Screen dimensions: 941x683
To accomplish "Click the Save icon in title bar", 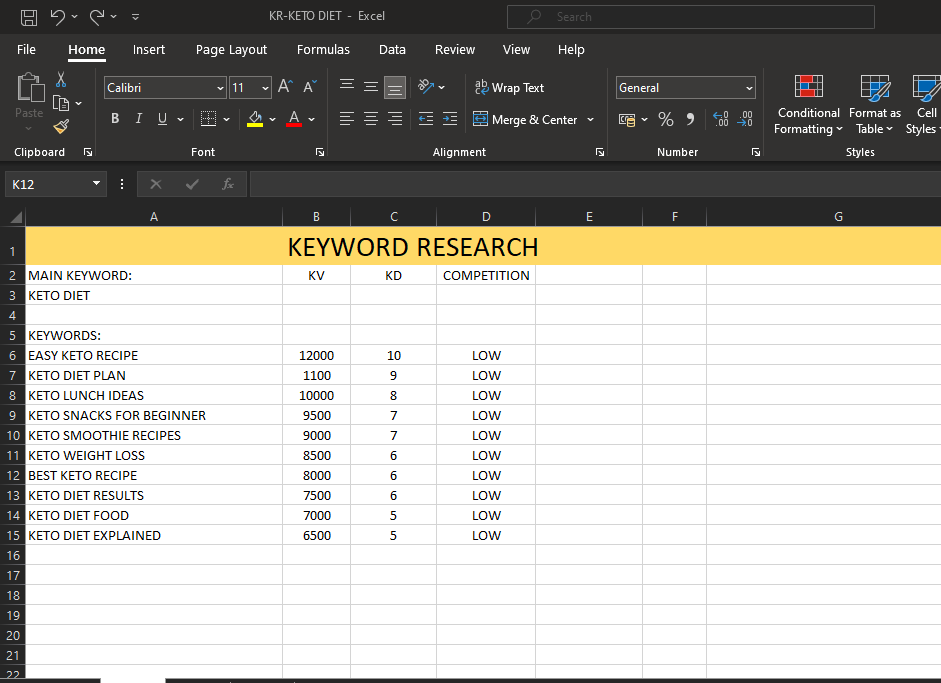I will (29, 17).
